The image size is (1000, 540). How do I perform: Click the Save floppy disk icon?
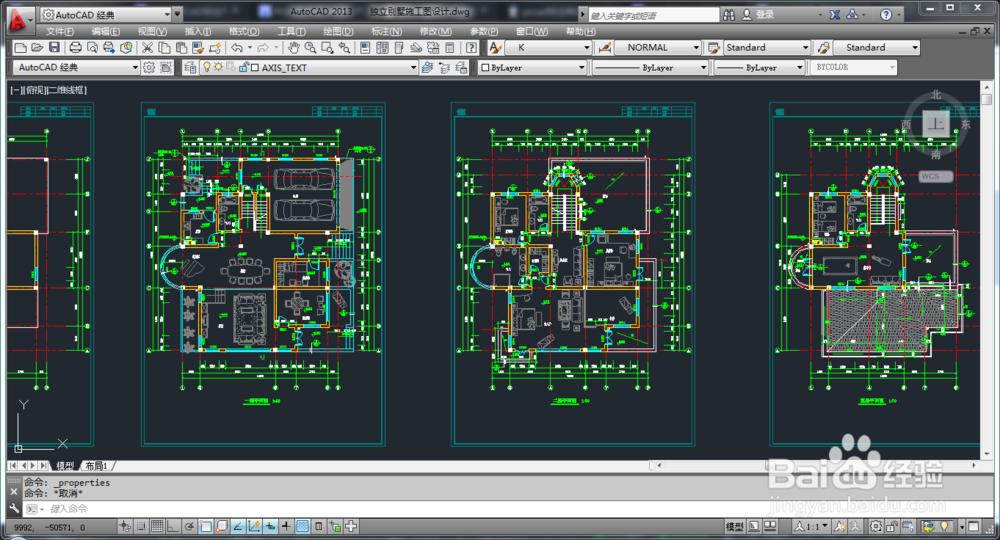point(54,48)
